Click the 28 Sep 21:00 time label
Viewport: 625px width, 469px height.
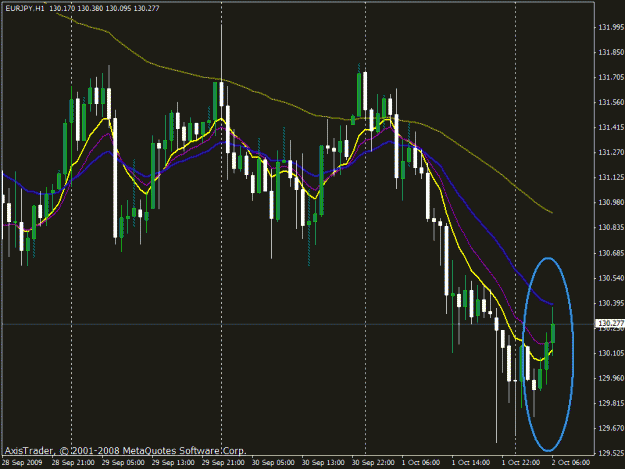(73, 463)
